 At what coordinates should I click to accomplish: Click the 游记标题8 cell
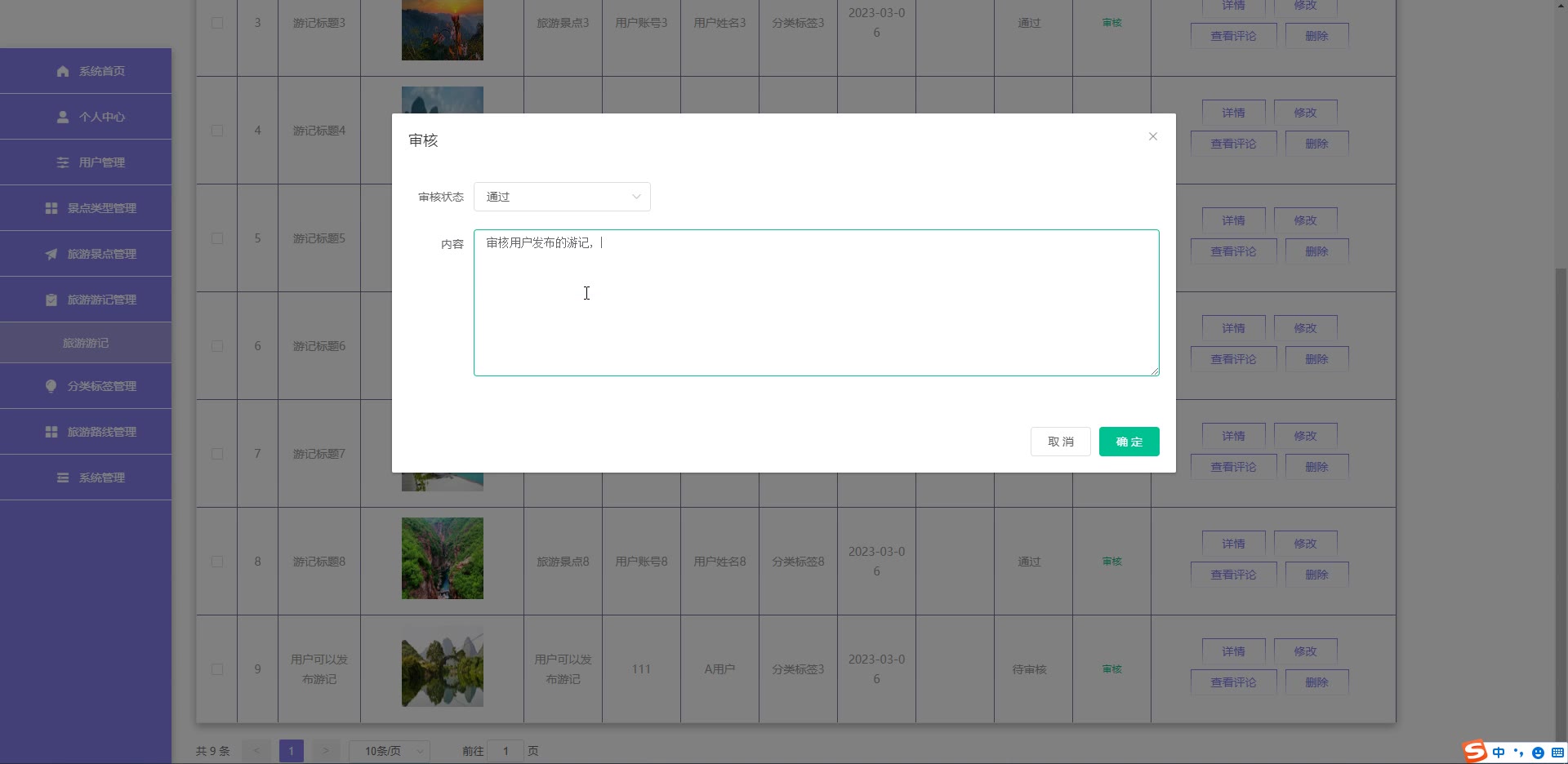point(319,562)
